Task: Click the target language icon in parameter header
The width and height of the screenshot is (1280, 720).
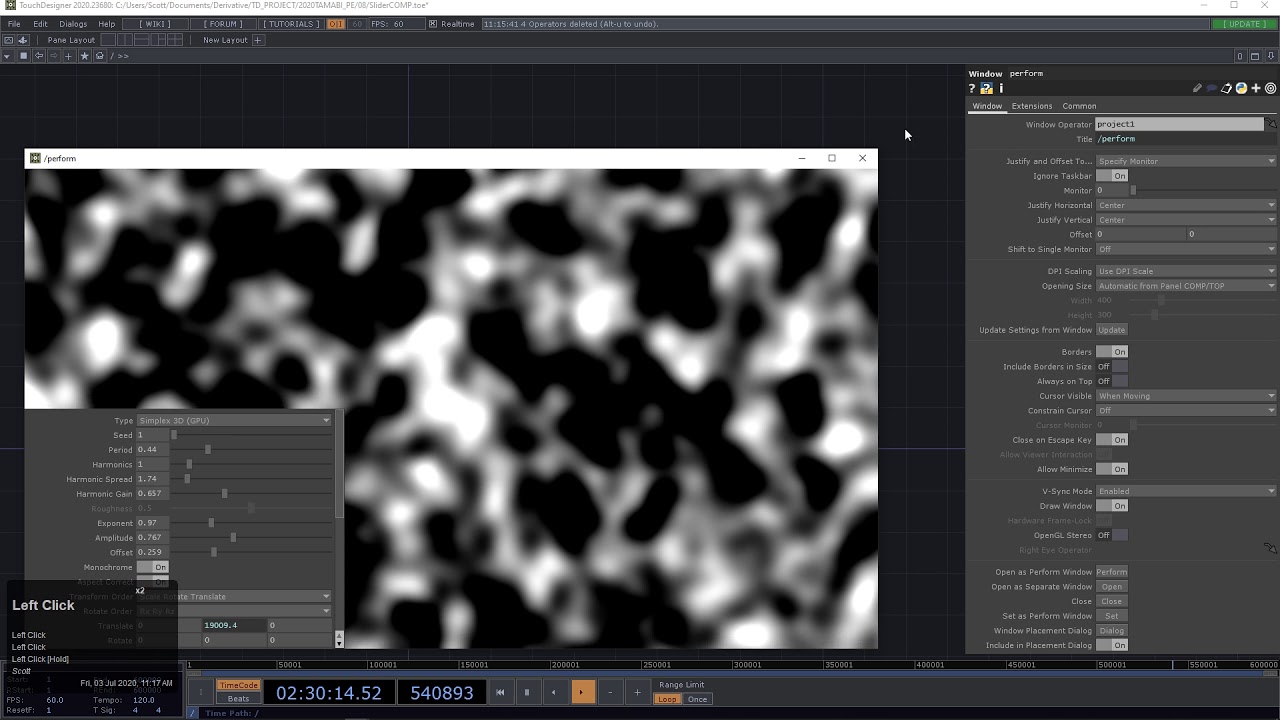Action: tap(1270, 88)
